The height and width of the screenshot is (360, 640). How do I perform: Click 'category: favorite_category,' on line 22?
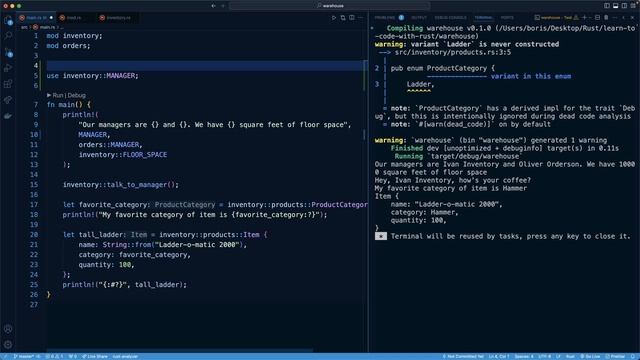[x=135, y=255]
